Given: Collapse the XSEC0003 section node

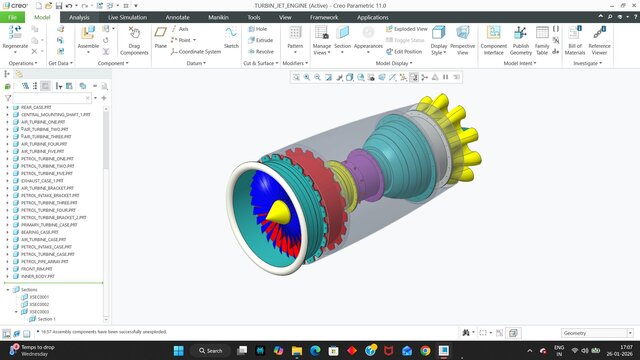Looking at the screenshot, I should click(x=16, y=311).
